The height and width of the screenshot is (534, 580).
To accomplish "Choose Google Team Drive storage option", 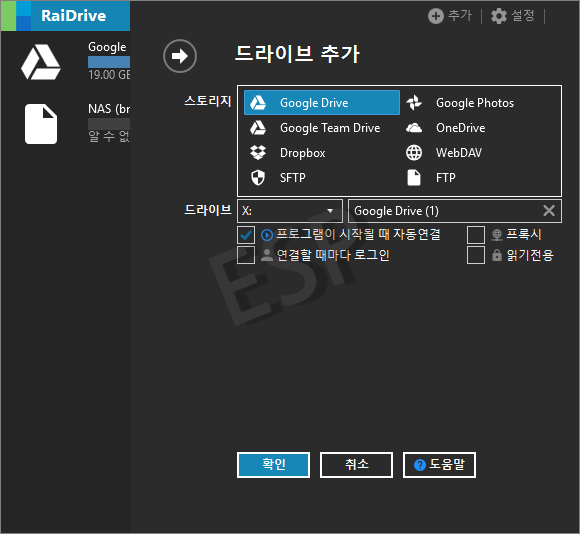I will point(322,128).
